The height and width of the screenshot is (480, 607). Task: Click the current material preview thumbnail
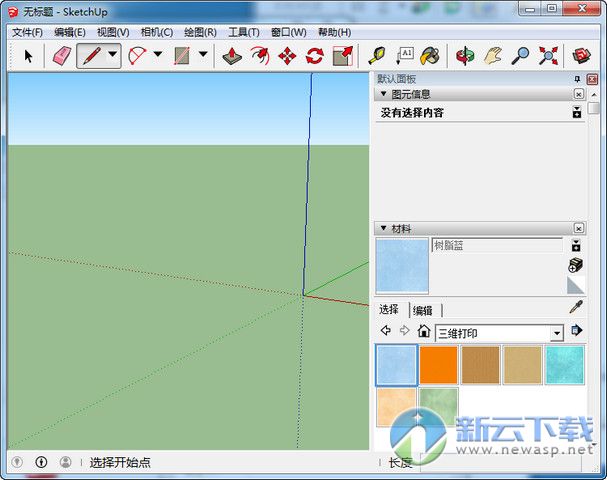pyautogui.click(x=402, y=265)
